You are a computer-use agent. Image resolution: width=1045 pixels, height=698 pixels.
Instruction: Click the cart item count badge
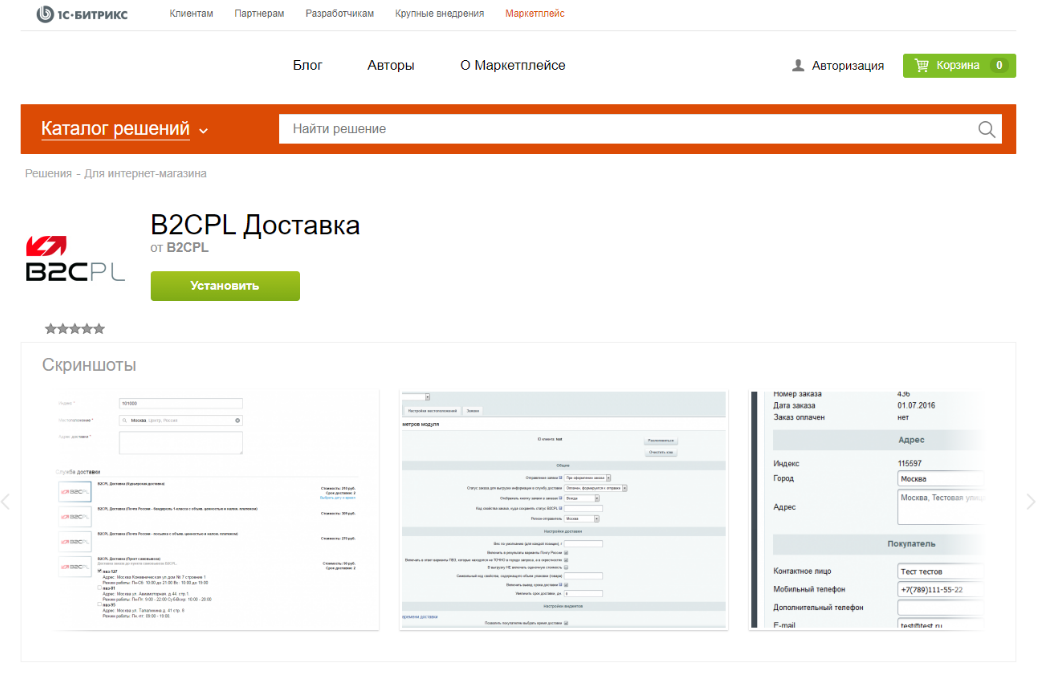[x=998, y=65]
